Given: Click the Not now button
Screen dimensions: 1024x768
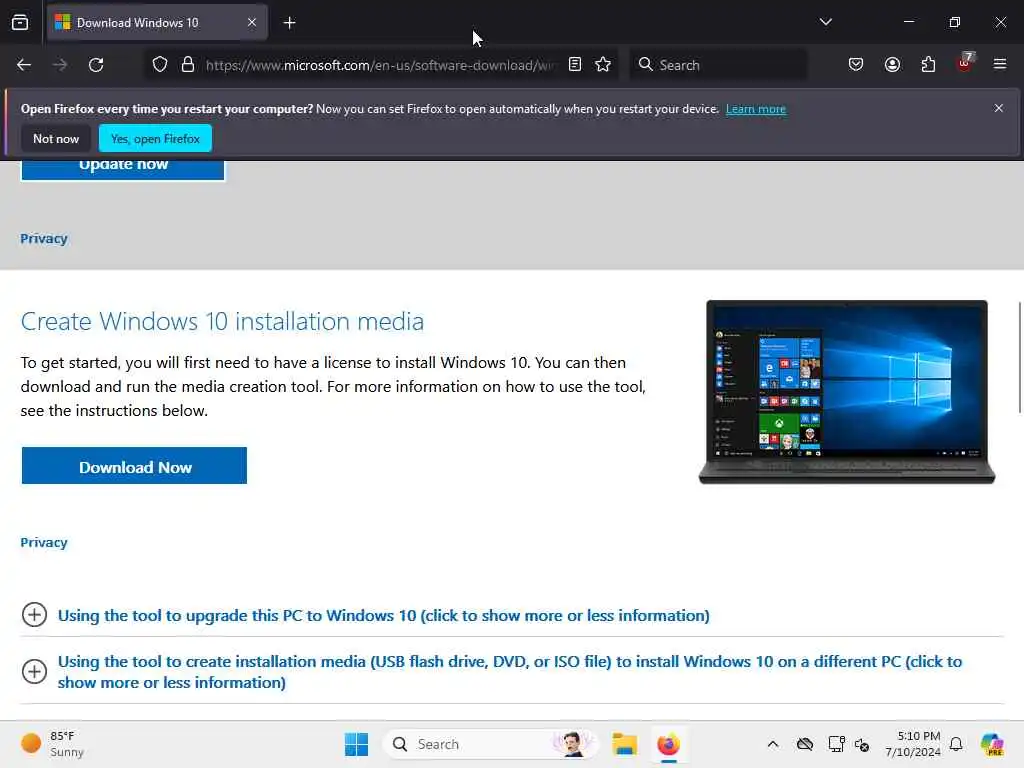Looking at the screenshot, I should click(x=56, y=138).
